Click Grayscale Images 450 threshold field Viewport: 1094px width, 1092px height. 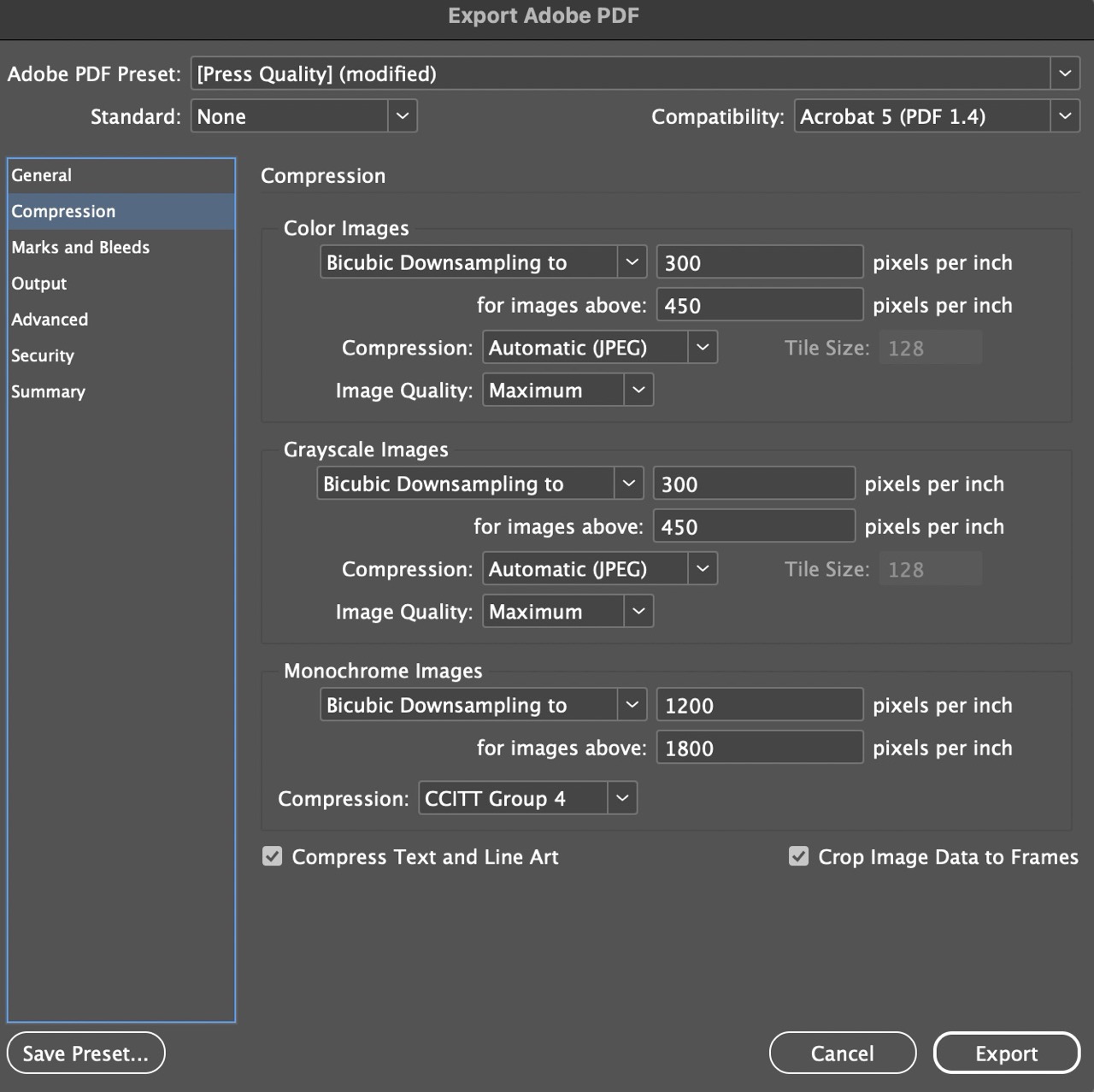coord(754,526)
